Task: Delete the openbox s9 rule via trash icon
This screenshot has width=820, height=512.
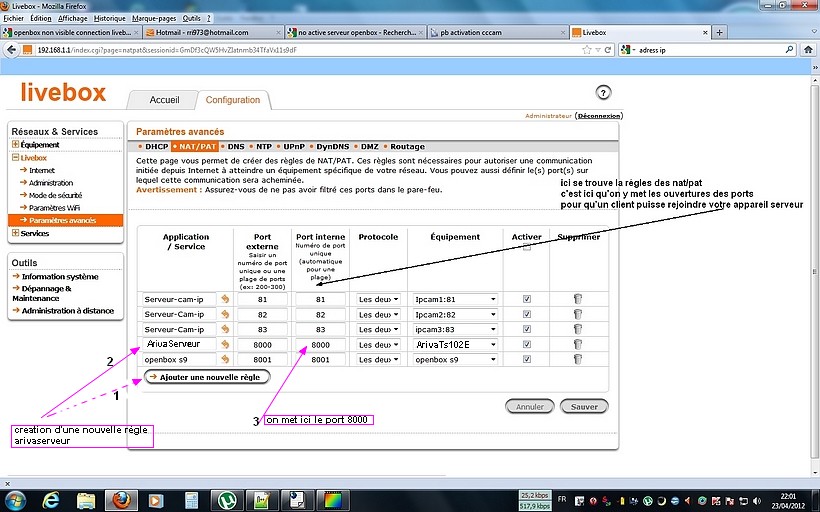Action: (577, 359)
